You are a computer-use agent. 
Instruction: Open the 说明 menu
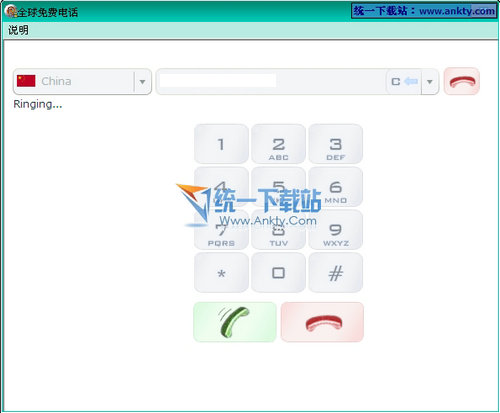18,30
